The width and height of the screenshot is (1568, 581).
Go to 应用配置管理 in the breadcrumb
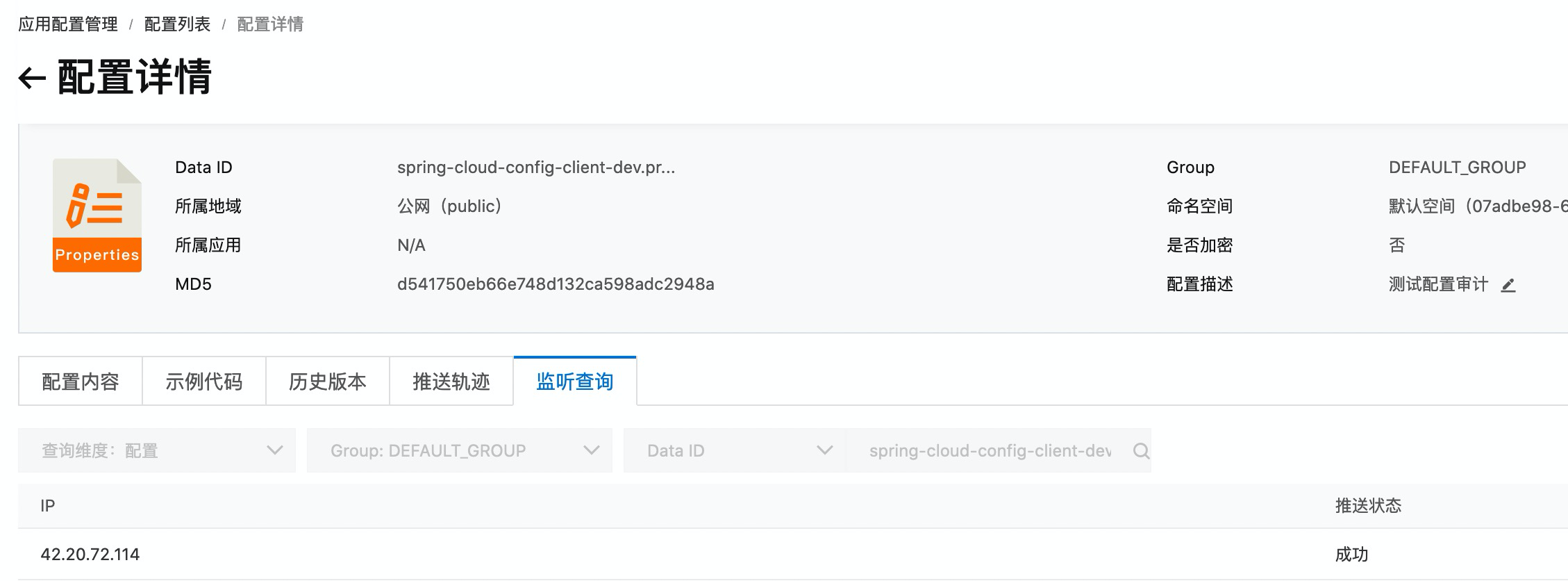pos(68,24)
